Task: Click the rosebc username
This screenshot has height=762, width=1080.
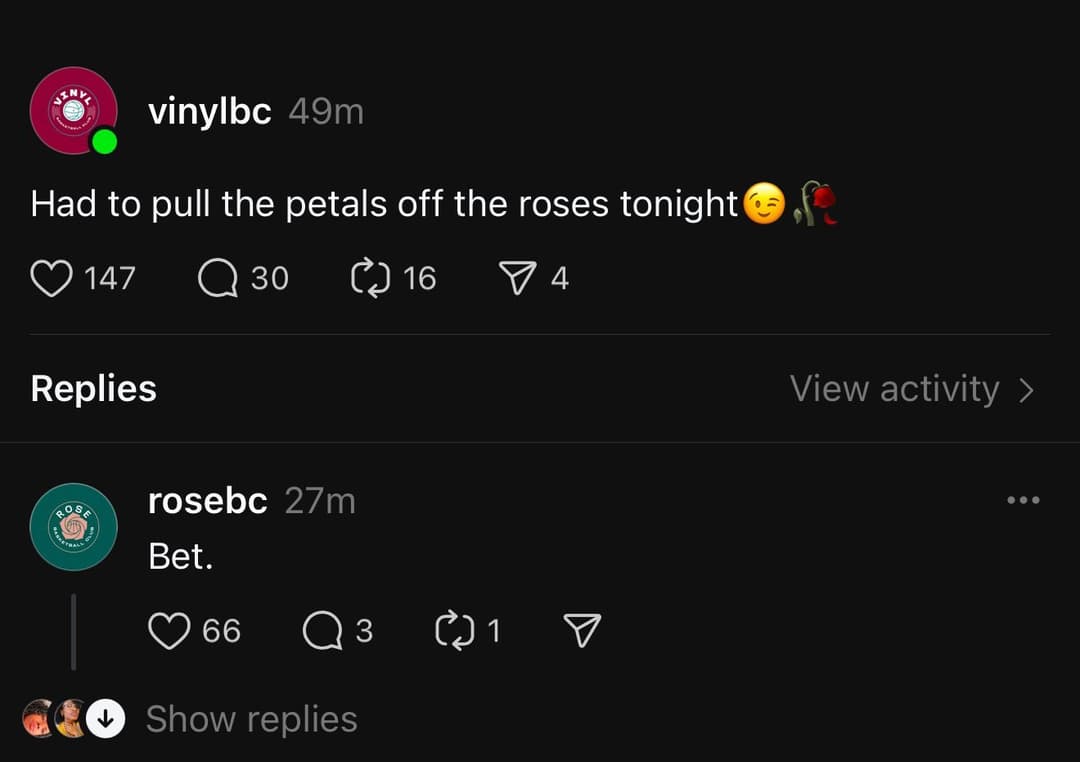Action: point(207,500)
